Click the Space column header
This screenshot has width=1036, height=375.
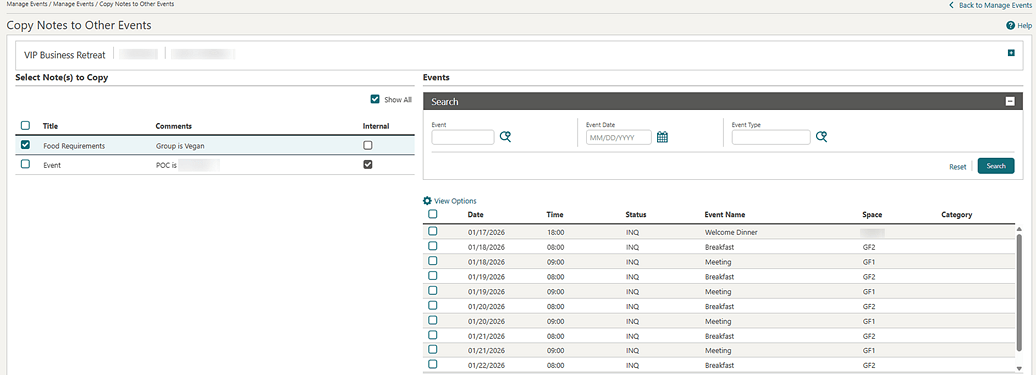872,215
